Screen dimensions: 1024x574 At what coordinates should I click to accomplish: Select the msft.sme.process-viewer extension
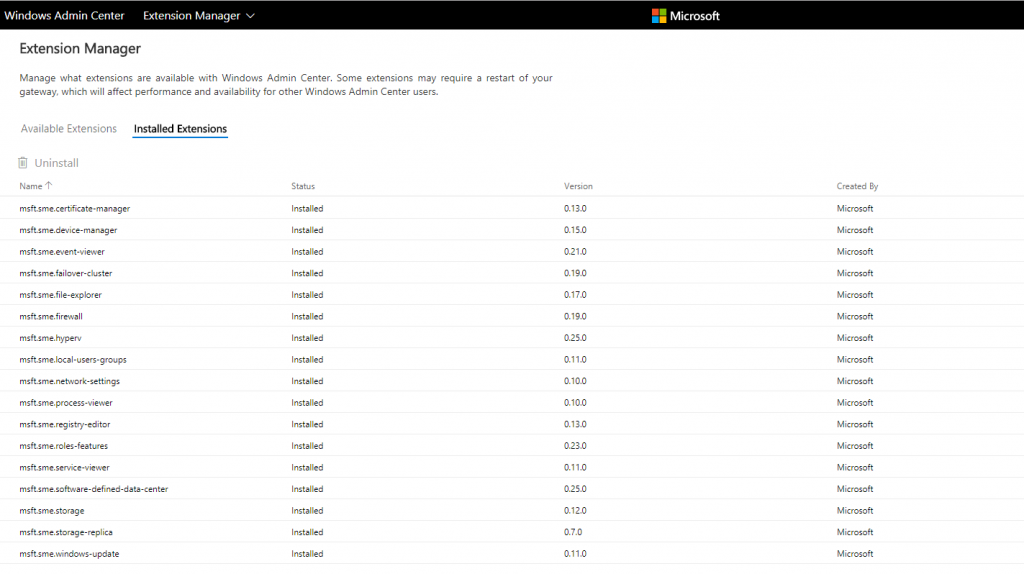(66, 402)
